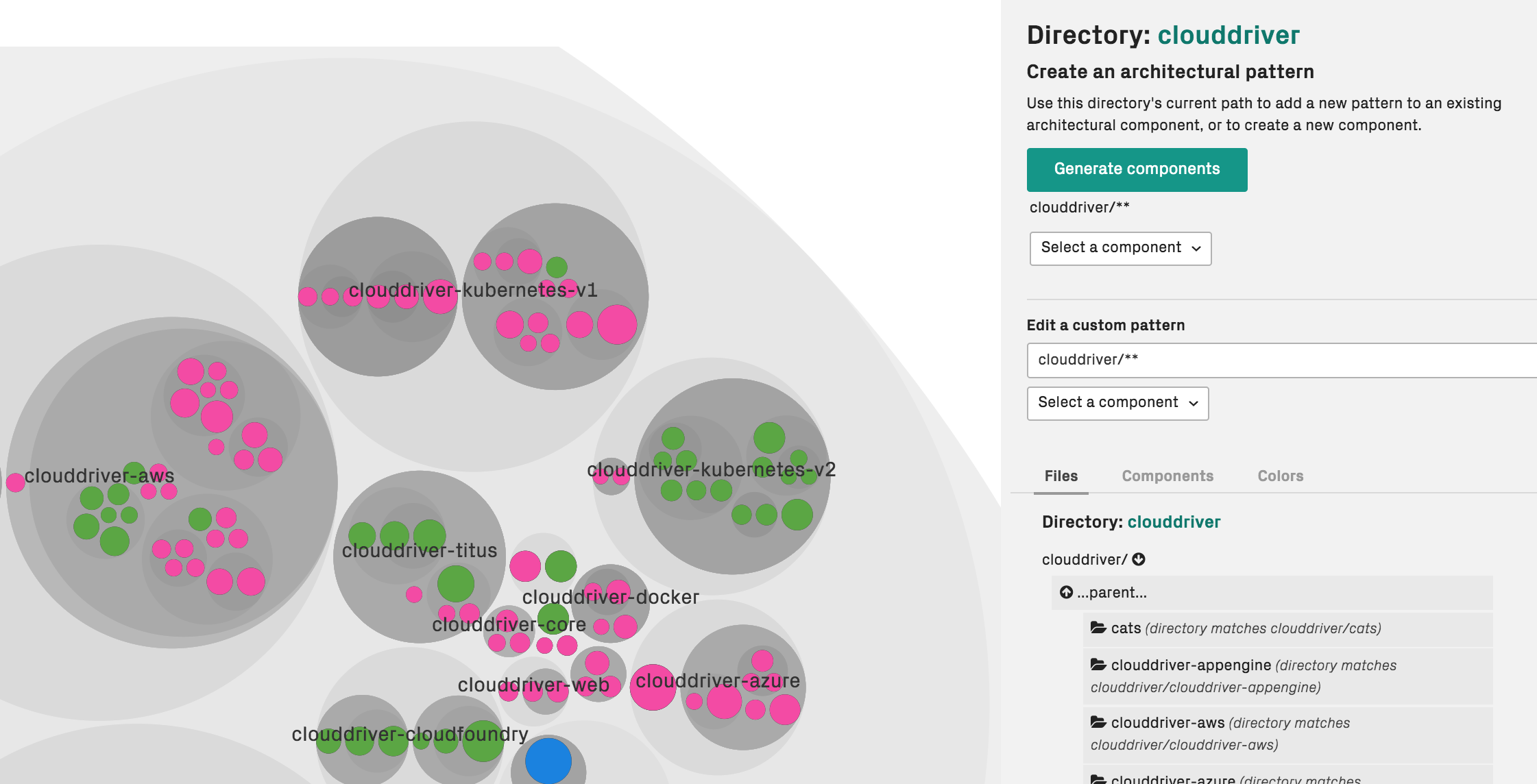Click the folder icon beside clouddriver-aws entry

coord(1100,723)
